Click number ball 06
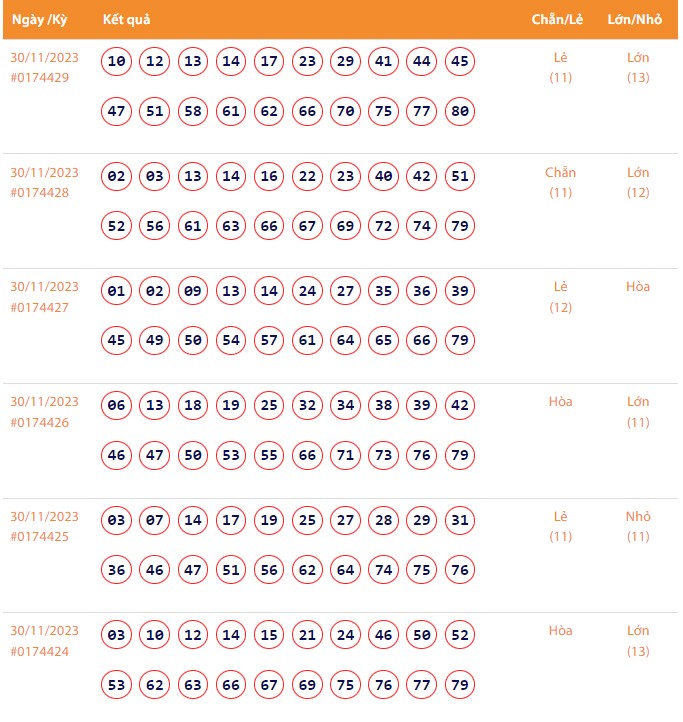 click(117, 405)
